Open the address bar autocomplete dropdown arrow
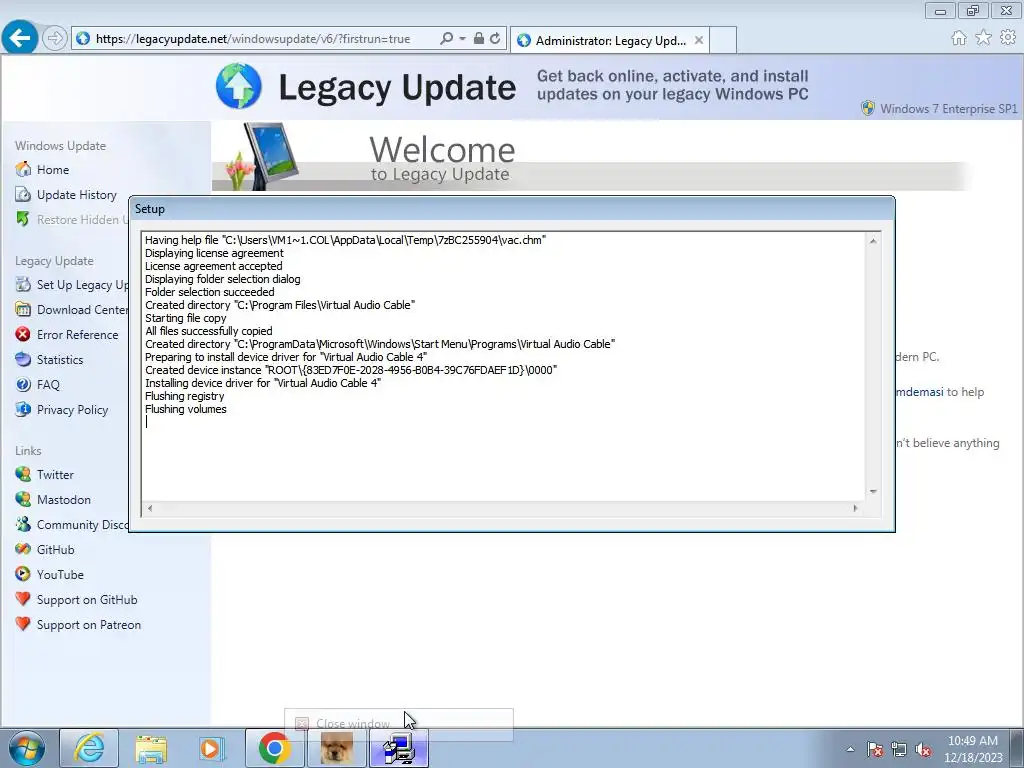The height and width of the screenshot is (768, 1024). [x=462, y=39]
